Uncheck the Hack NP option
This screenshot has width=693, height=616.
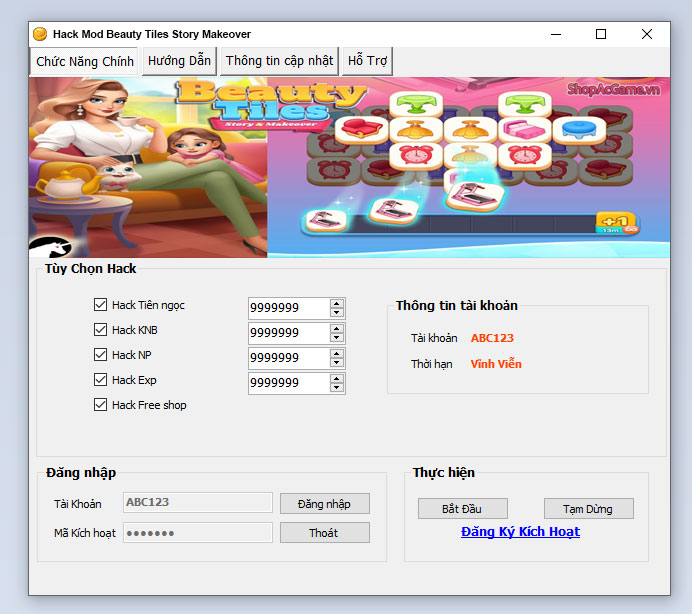pyautogui.click(x=100, y=355)
